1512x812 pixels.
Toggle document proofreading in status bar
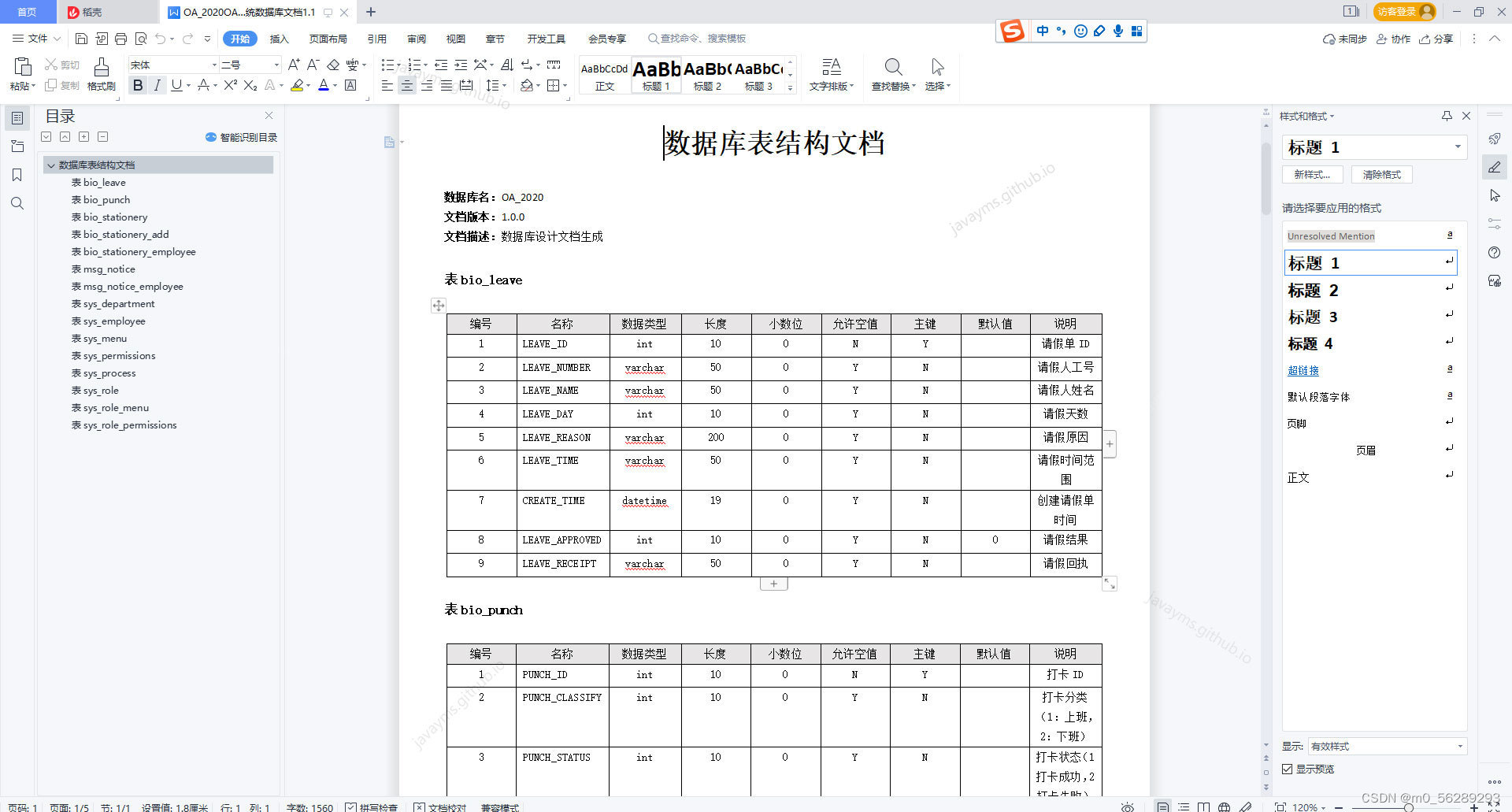click(x=440, y=807)
